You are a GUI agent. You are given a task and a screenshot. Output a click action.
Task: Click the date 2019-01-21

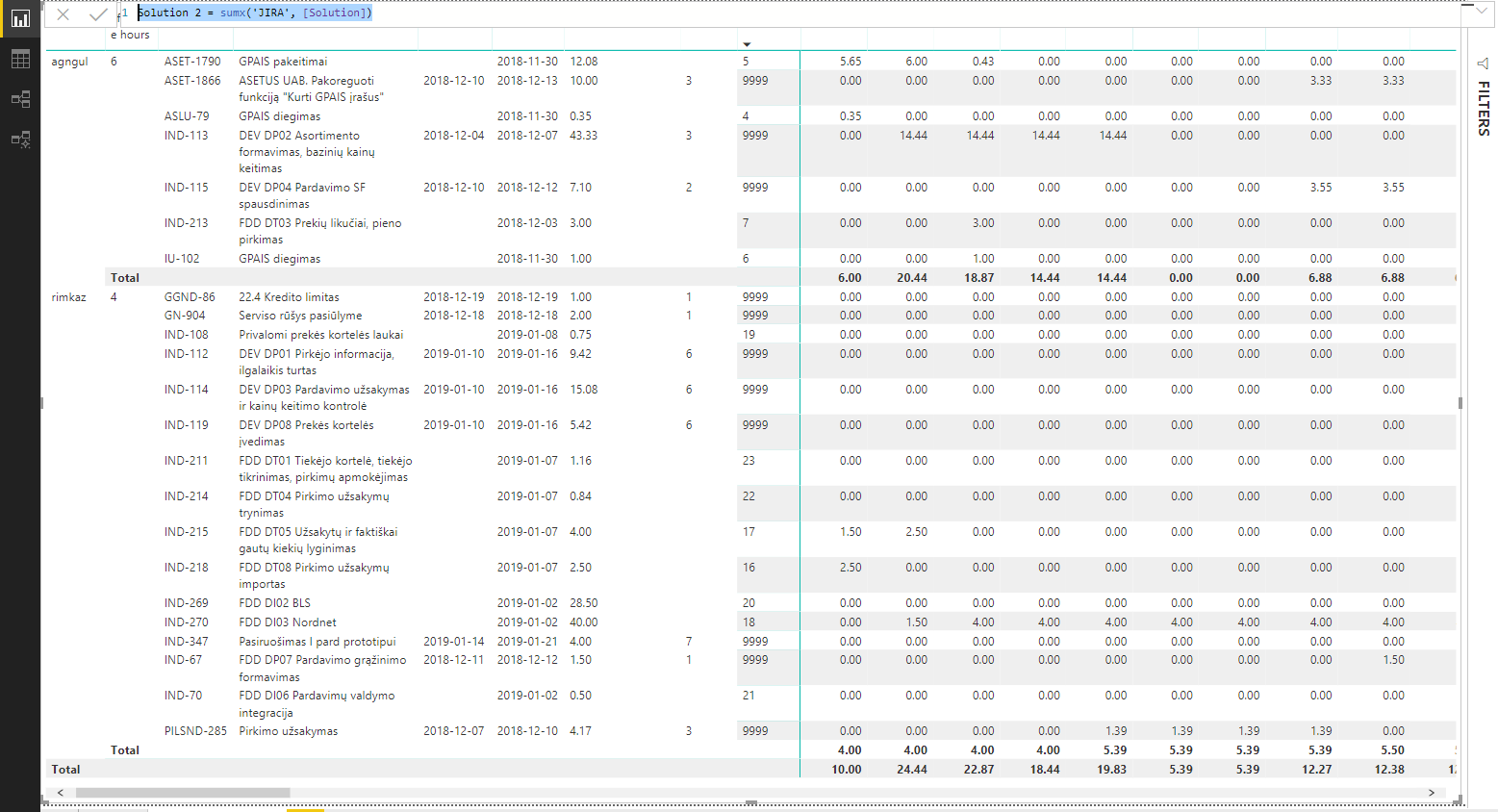click(x=527, y=642)
